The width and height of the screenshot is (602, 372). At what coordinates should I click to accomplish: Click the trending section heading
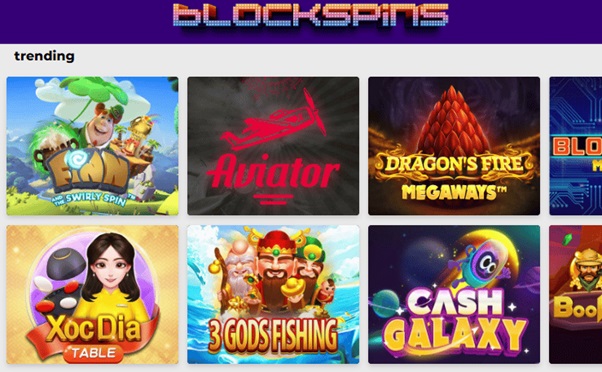[45, 56]
